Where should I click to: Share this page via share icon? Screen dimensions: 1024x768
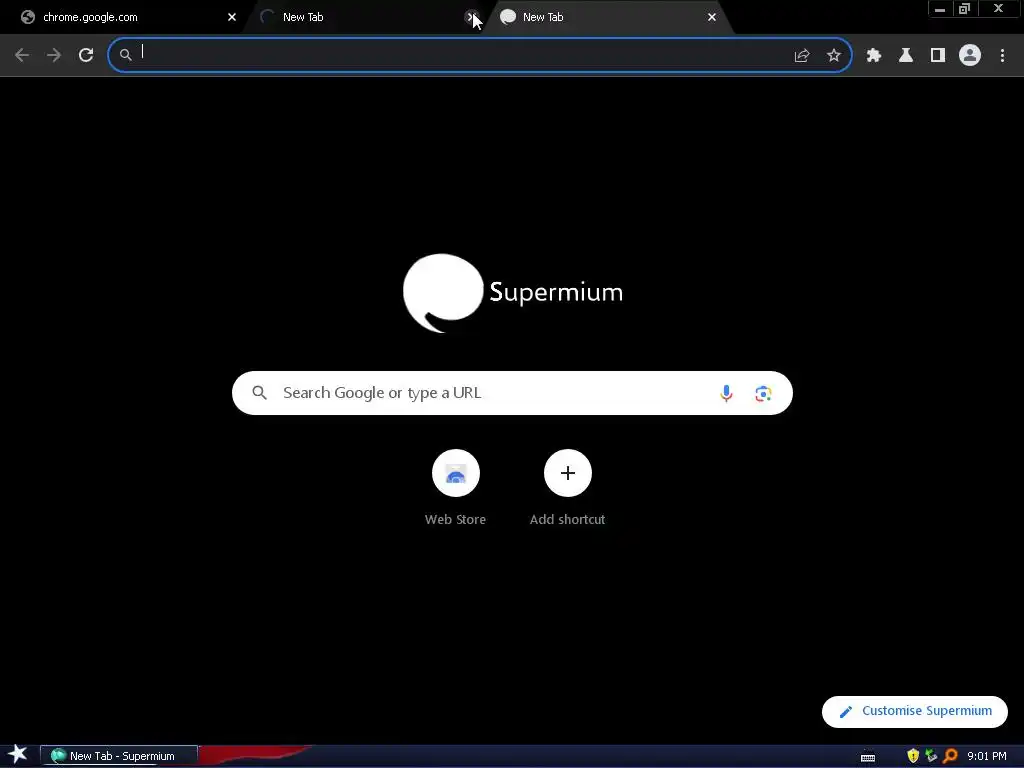point(802,56)
